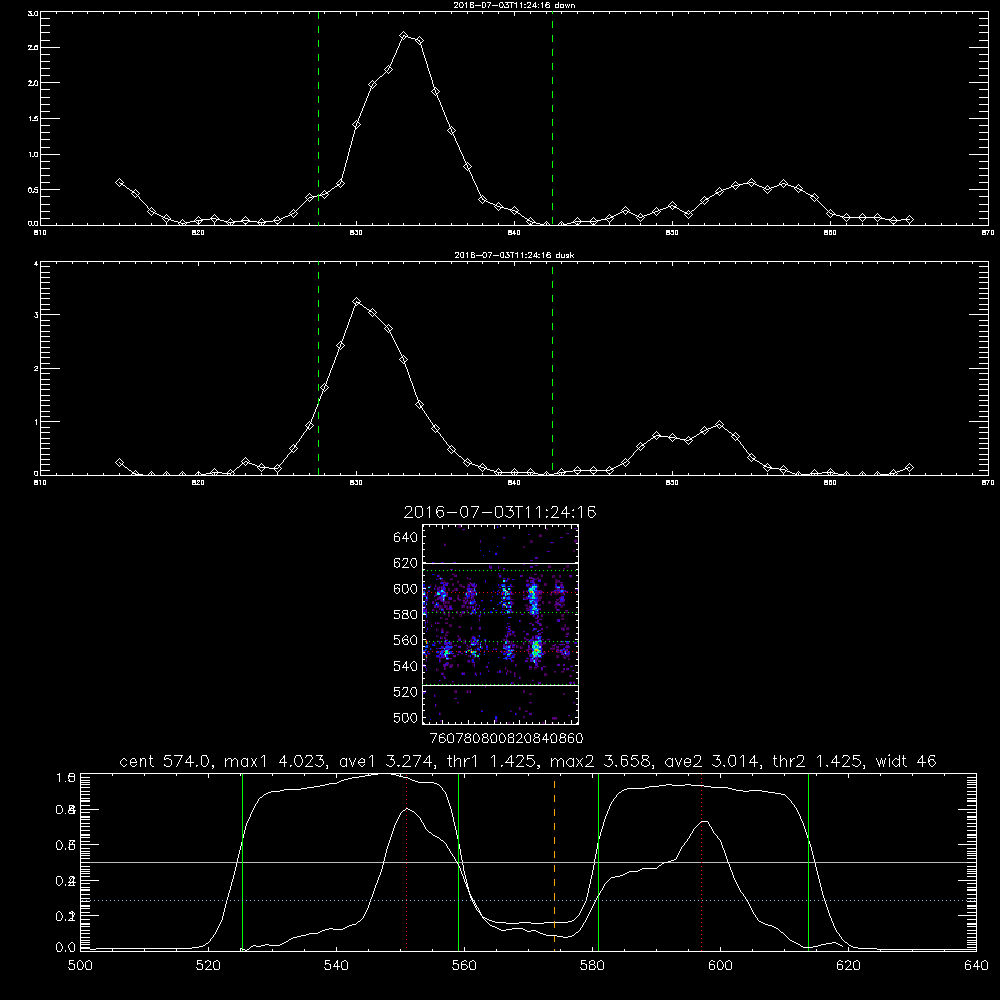Click the '540' label on bottom plot x-axis
Viewport: 1000px width, 1000px height.
pos(336,966)
